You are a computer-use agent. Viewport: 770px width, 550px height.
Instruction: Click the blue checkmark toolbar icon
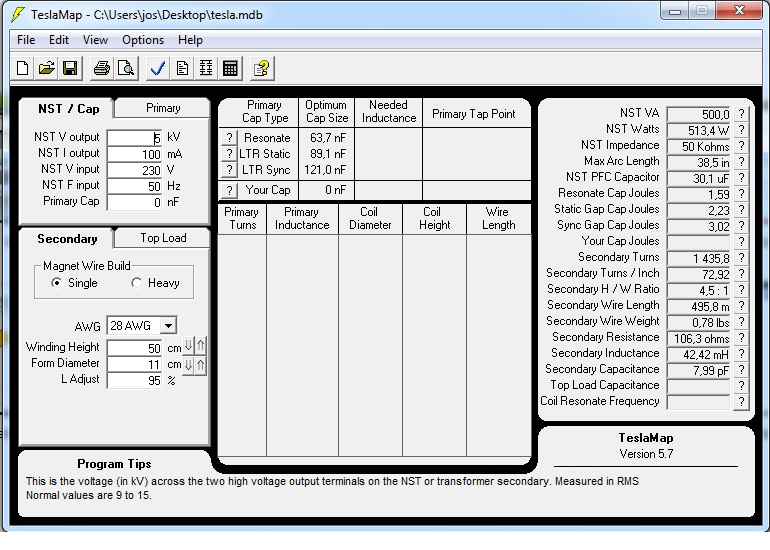(x=158, y=68)
